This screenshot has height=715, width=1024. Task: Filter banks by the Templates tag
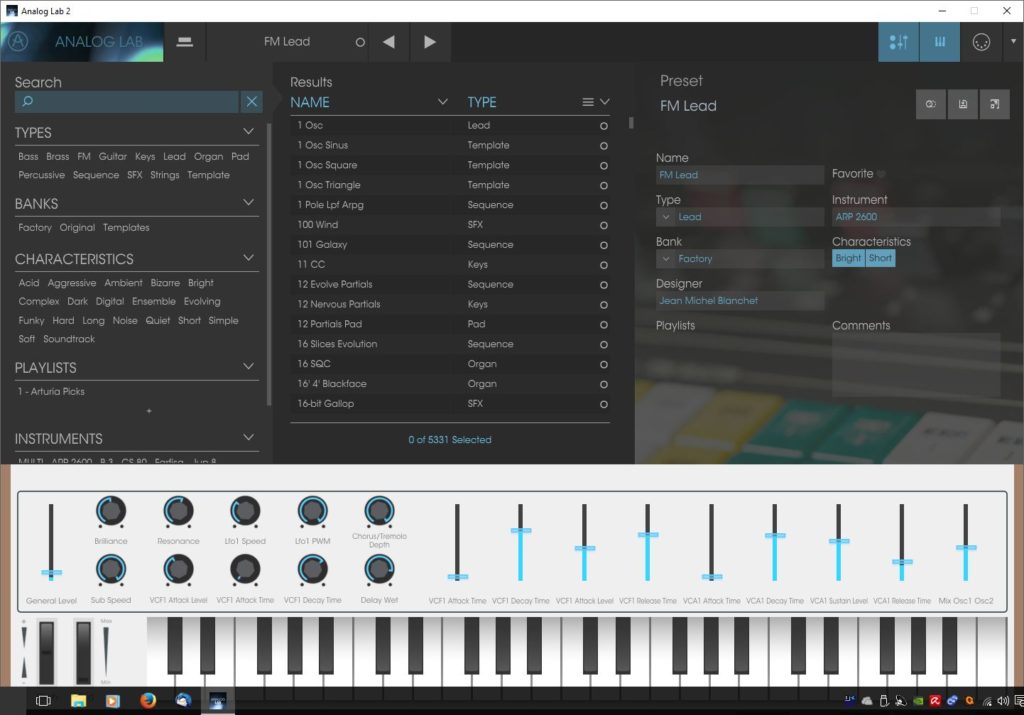(126, 227)
